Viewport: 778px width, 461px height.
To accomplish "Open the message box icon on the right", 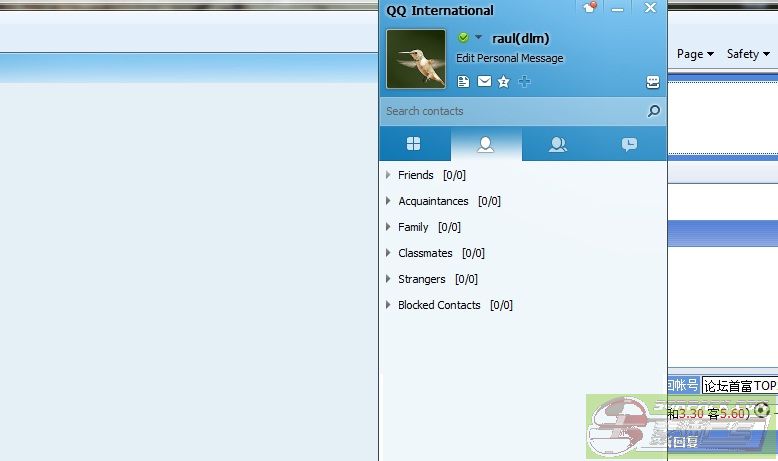I will click(x=652, y=82).
